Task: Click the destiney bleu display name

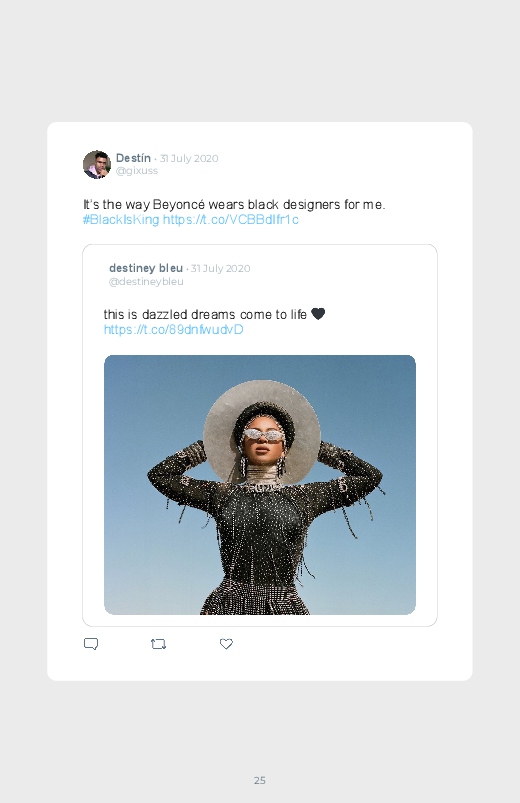Action: coord(146,268)
